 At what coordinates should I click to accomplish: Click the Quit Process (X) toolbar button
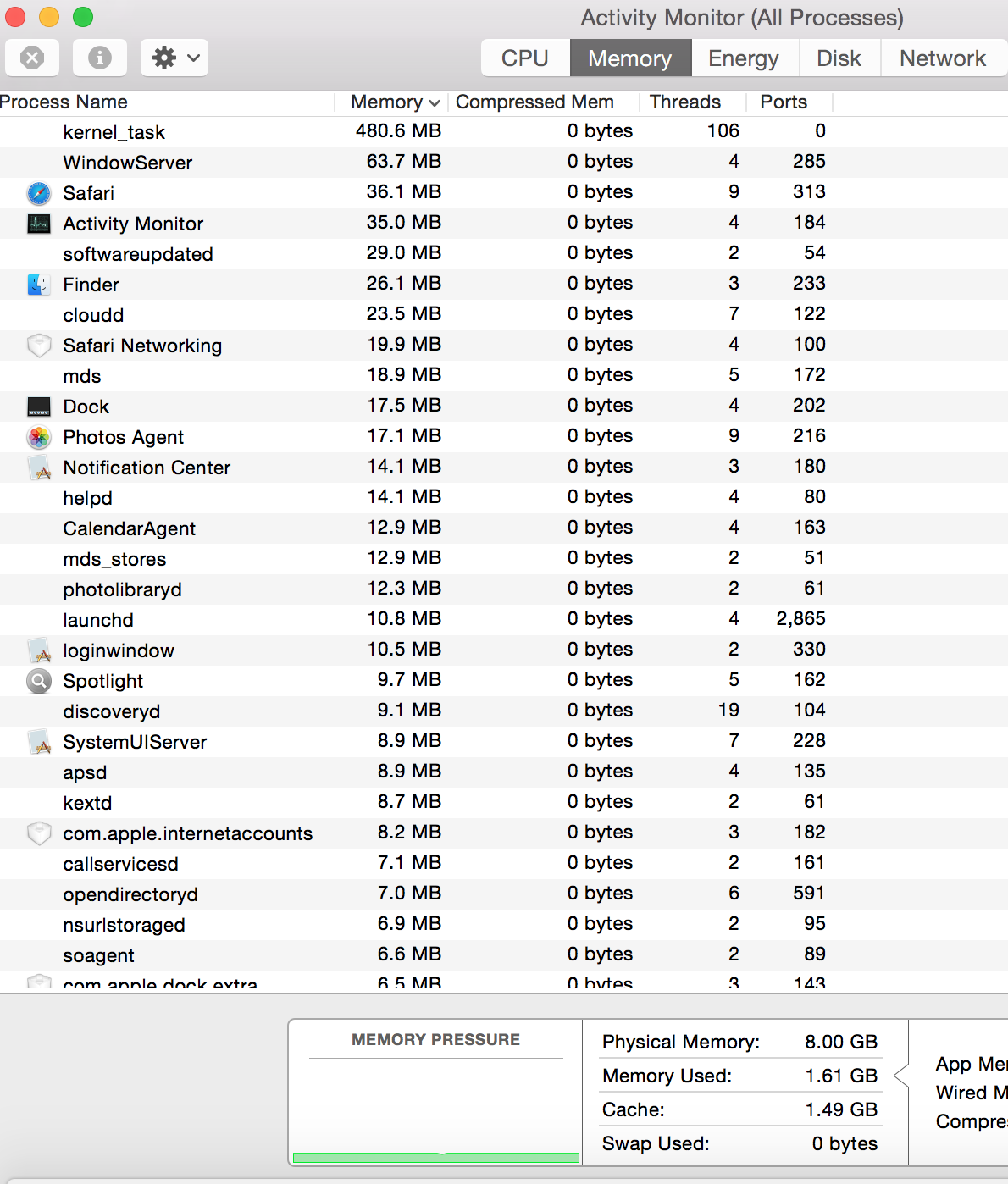32,58
